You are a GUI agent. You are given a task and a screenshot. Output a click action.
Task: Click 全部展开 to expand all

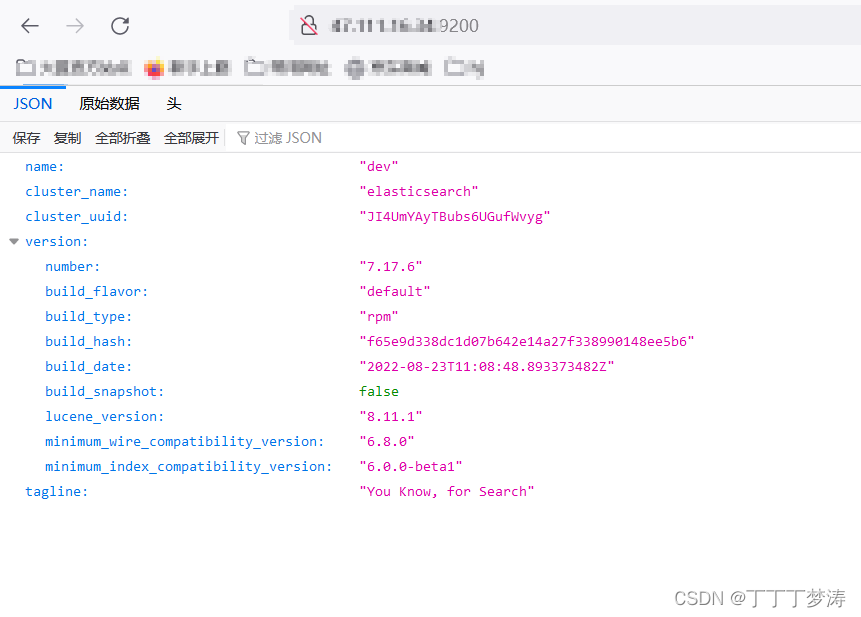(191, 138)
